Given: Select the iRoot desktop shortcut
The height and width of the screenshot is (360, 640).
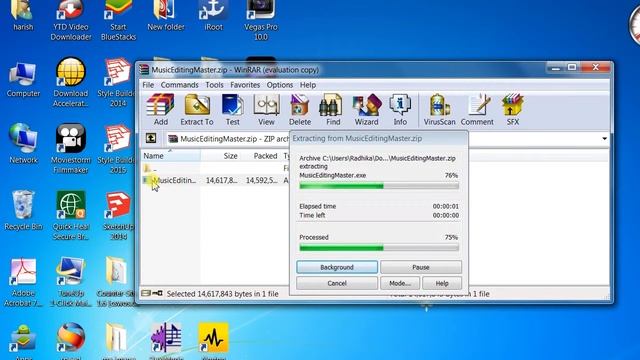Looking at the screenshot, I should click(x=213, y=16).
